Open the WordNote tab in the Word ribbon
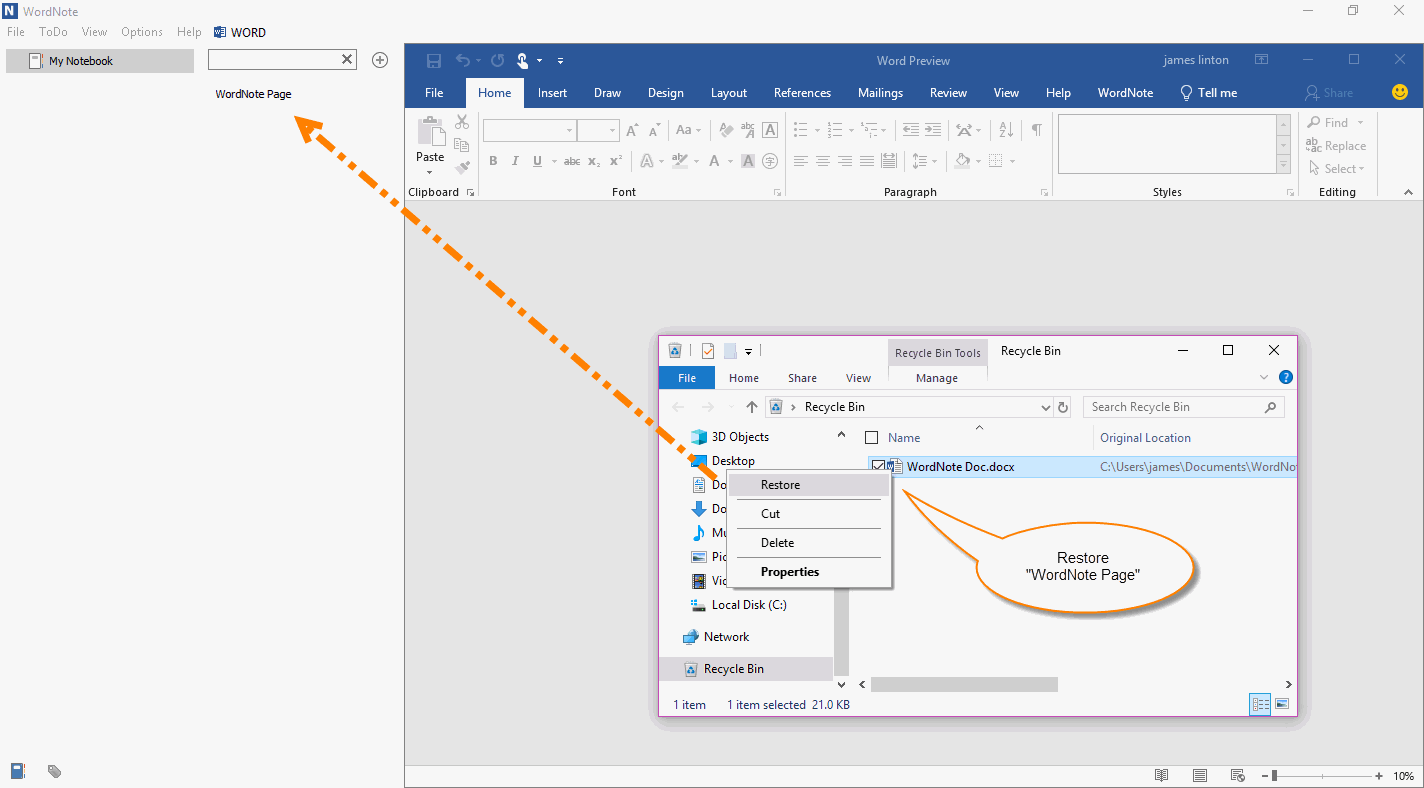The height and width of the screenshot is (788, 1424). click(1125, 93)
